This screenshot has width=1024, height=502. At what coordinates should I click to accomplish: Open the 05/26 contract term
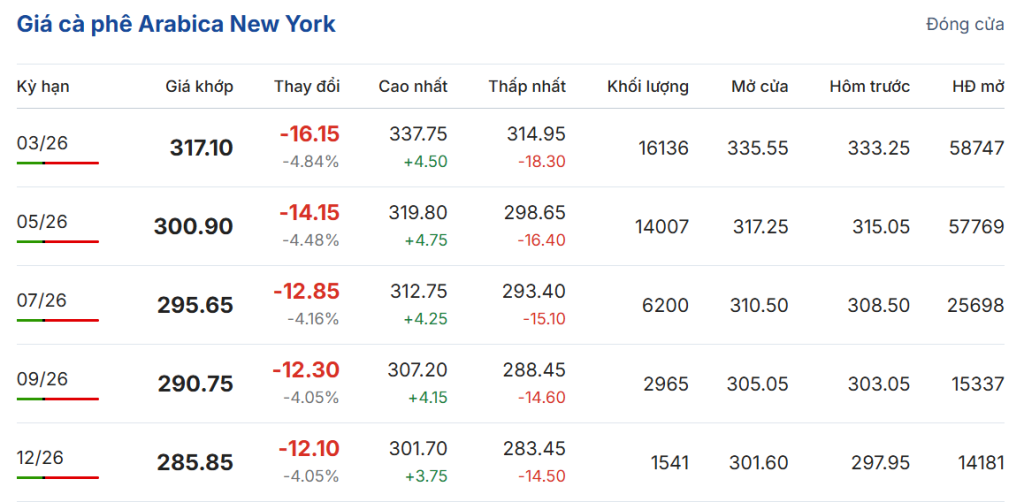42,221
